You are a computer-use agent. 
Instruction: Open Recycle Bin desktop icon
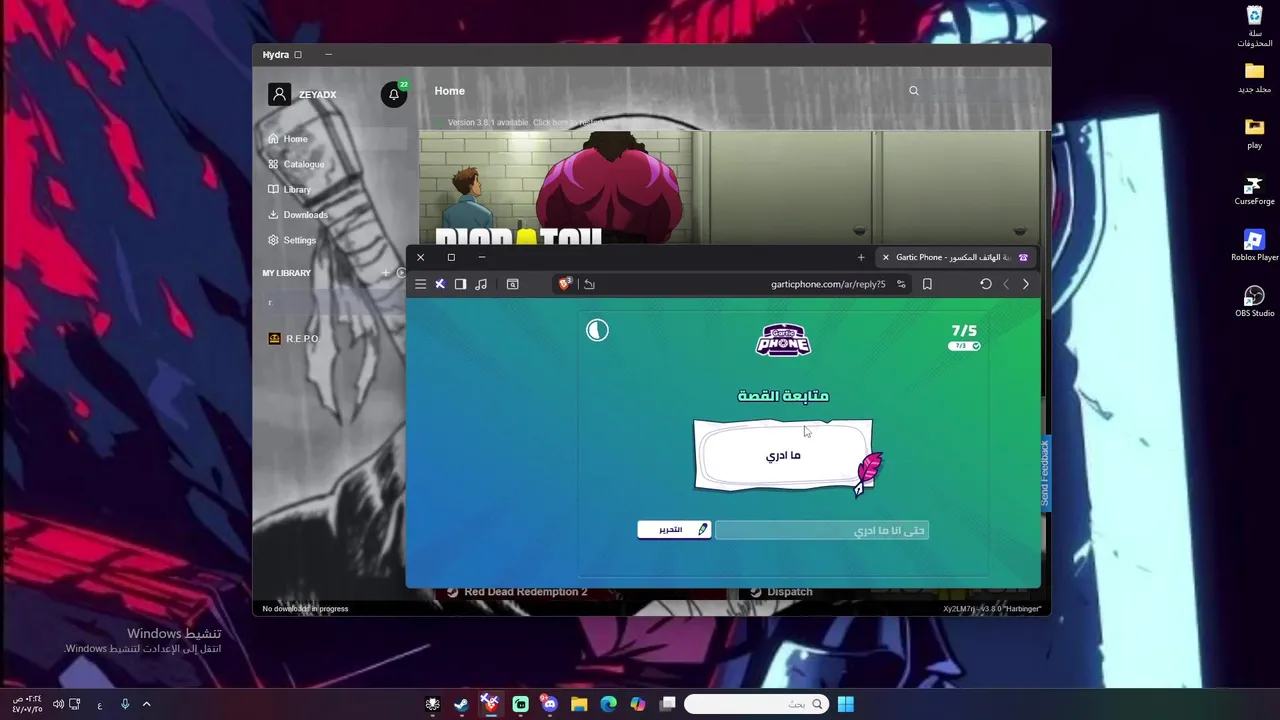1254,26
